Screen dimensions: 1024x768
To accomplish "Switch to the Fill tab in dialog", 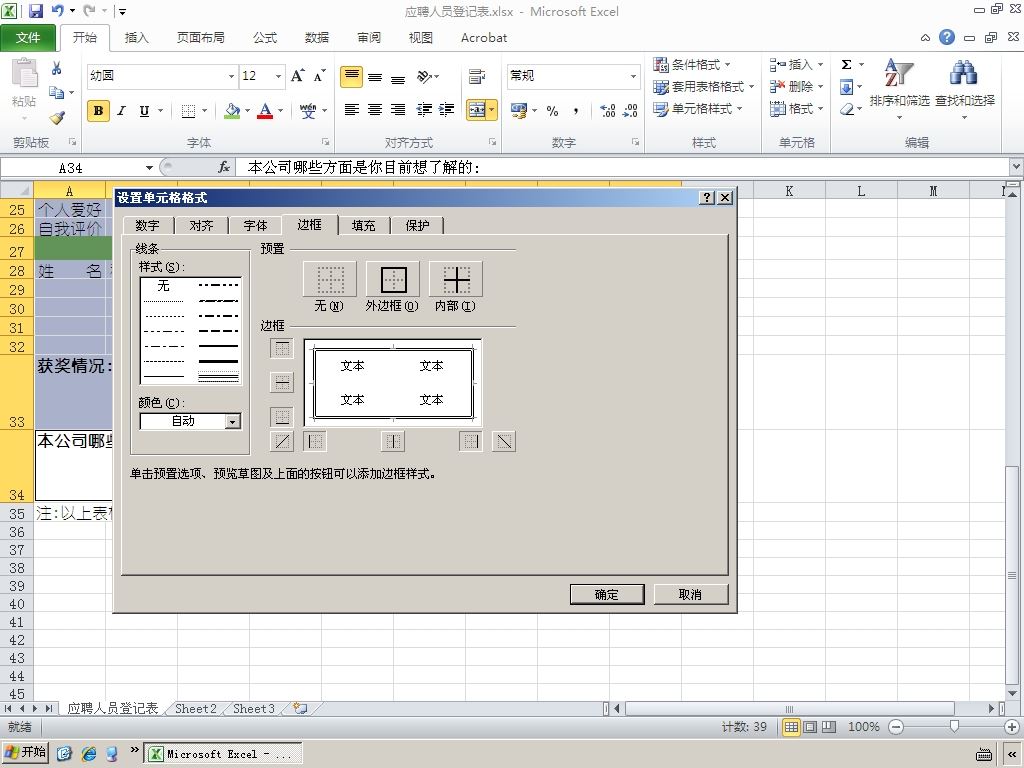I will point(363,225).
